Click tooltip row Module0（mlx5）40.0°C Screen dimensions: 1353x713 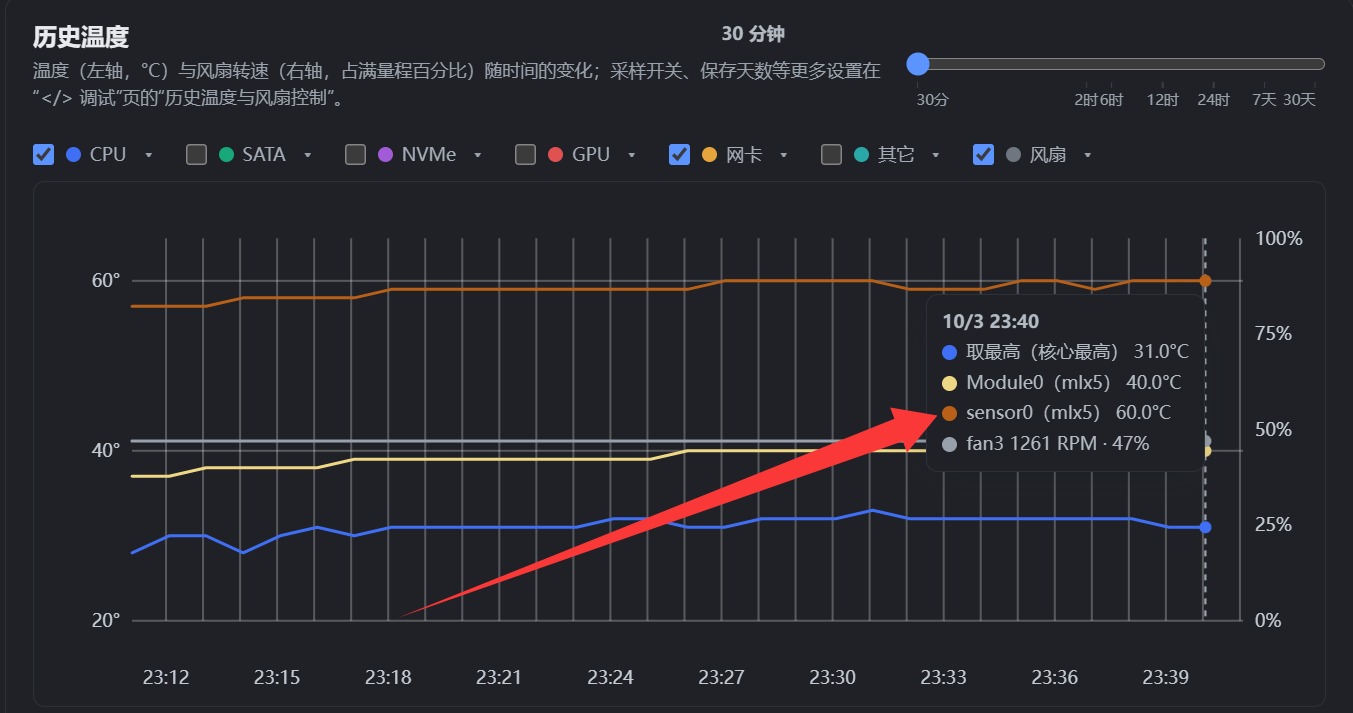click(1062, 383)
